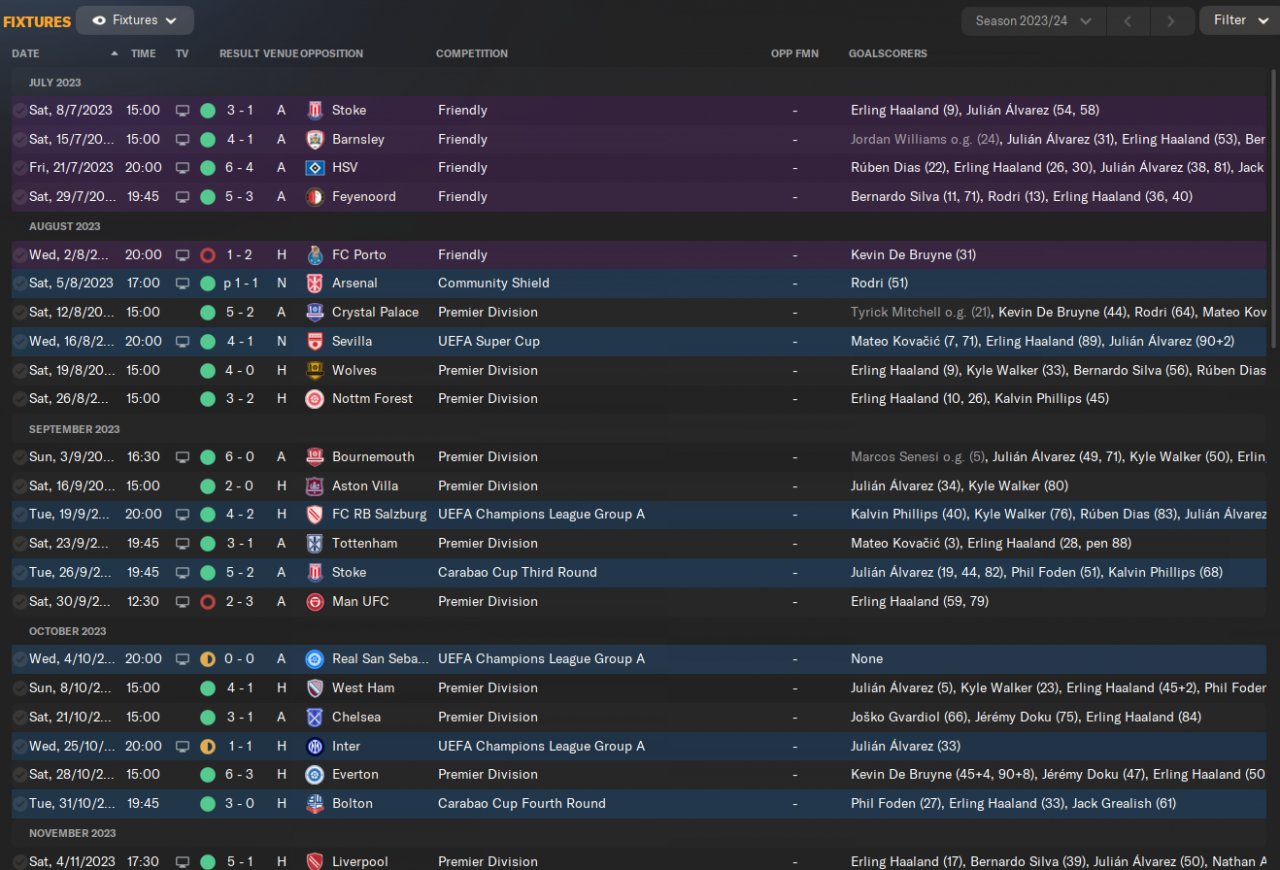Toggle check mark on Liverpool fixture row
1280x870 pixels.
pos(20,861)
